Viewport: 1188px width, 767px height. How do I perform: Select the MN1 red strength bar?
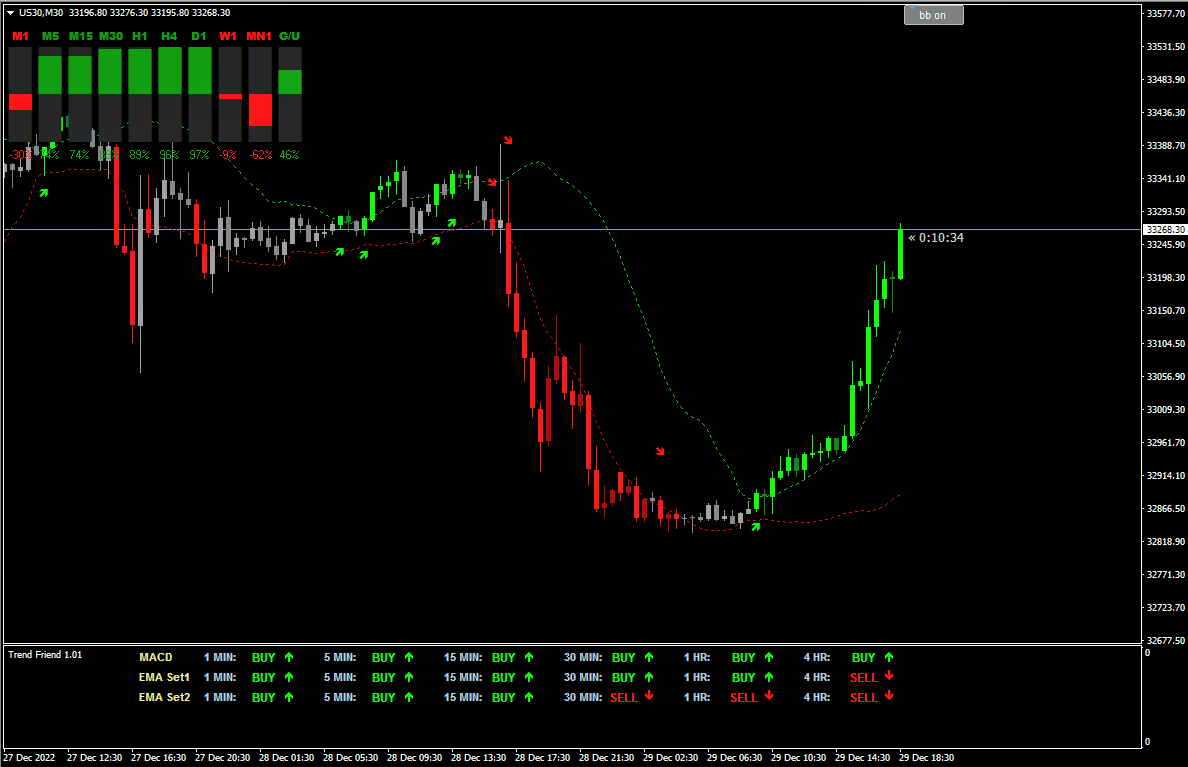click(x=260, y=110)
